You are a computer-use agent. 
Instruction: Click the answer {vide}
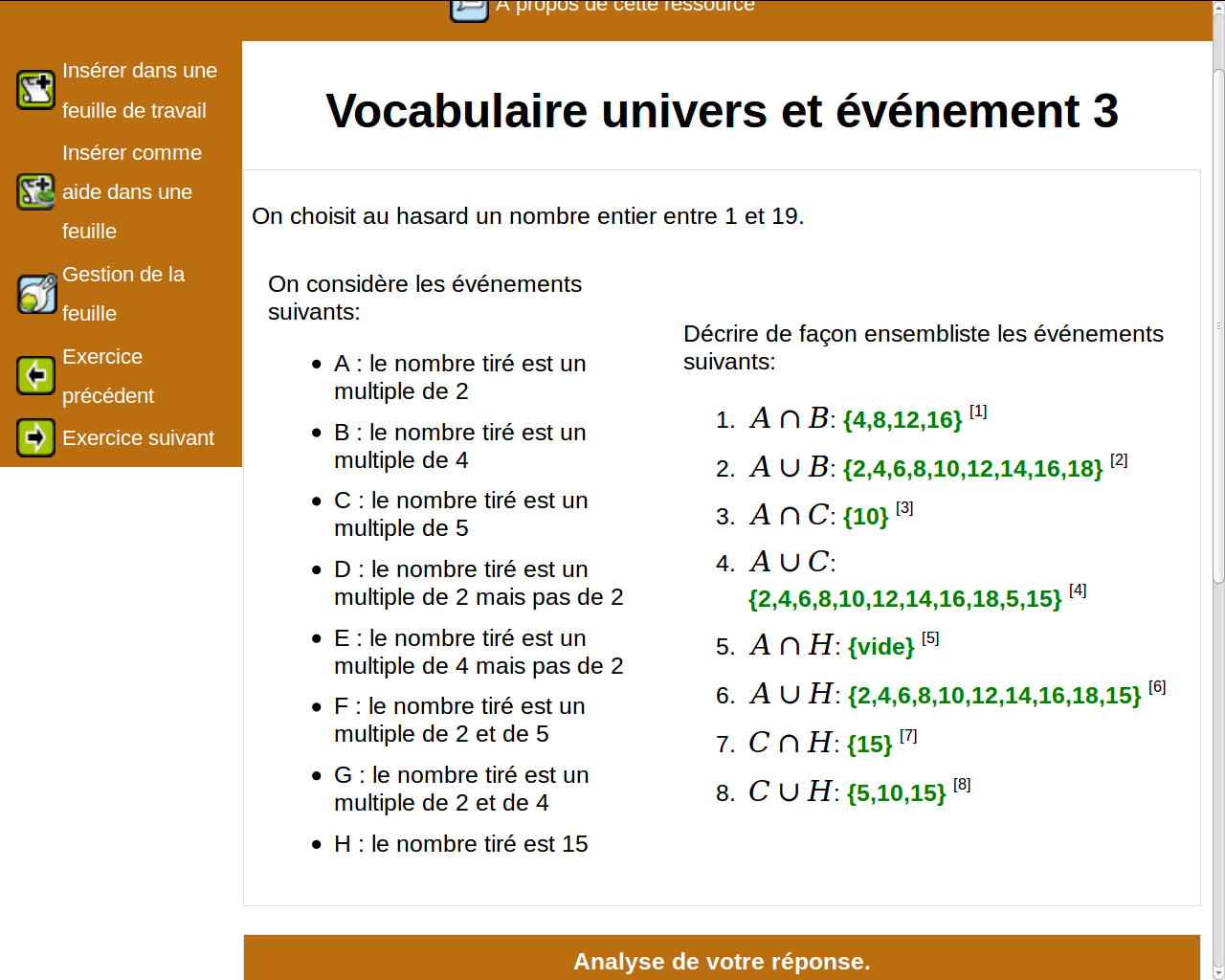[881, 647]
